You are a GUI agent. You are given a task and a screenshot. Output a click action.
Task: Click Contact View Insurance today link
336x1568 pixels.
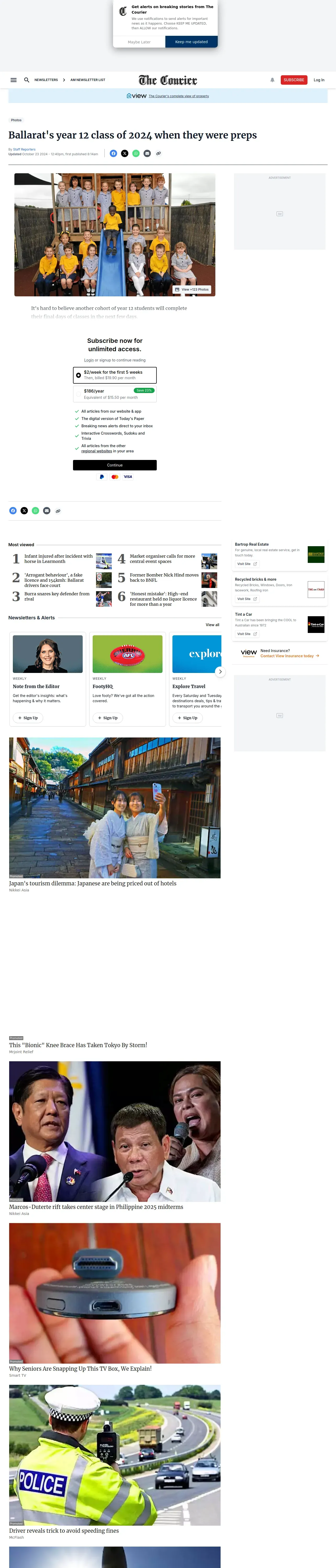click(290, 656)
